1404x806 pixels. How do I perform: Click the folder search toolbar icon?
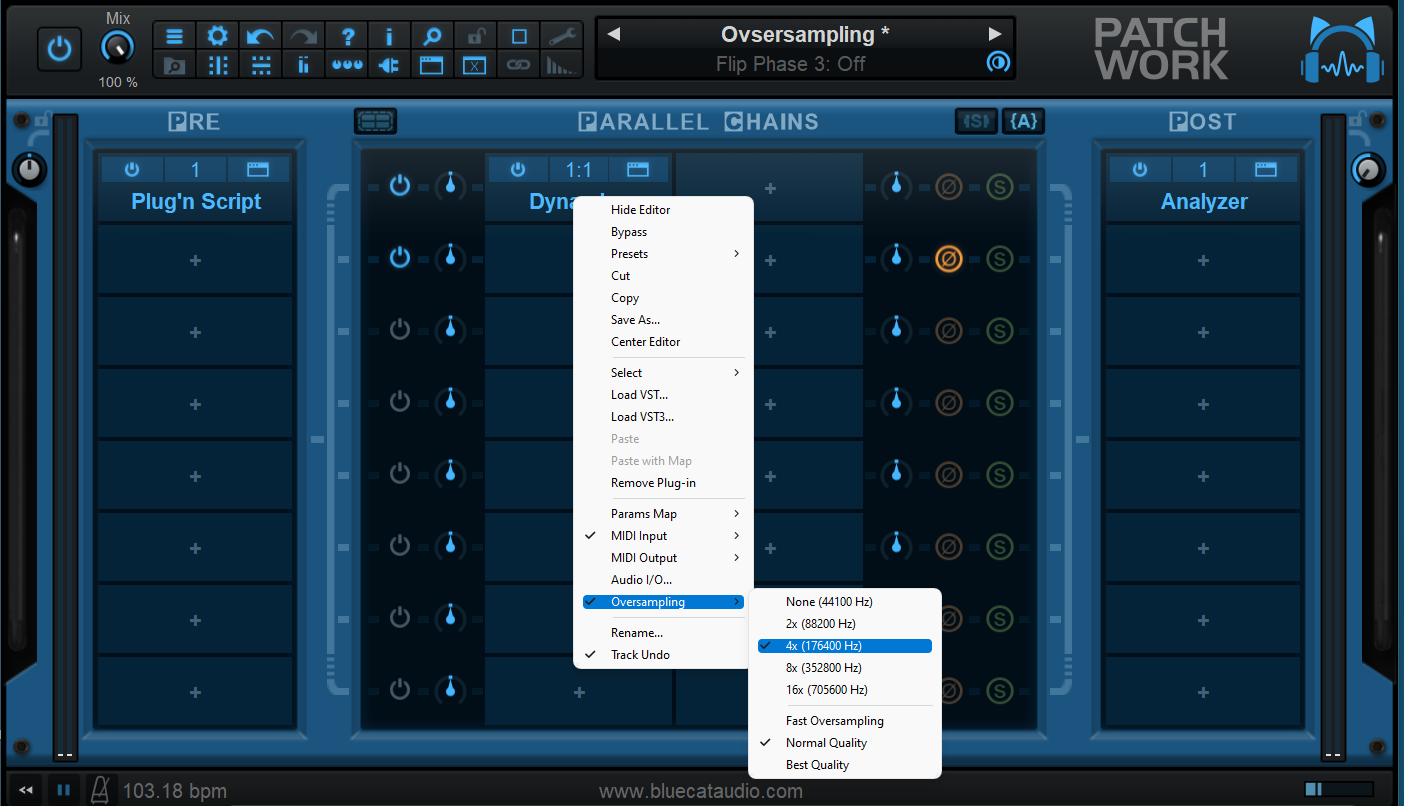coord(174,65)
